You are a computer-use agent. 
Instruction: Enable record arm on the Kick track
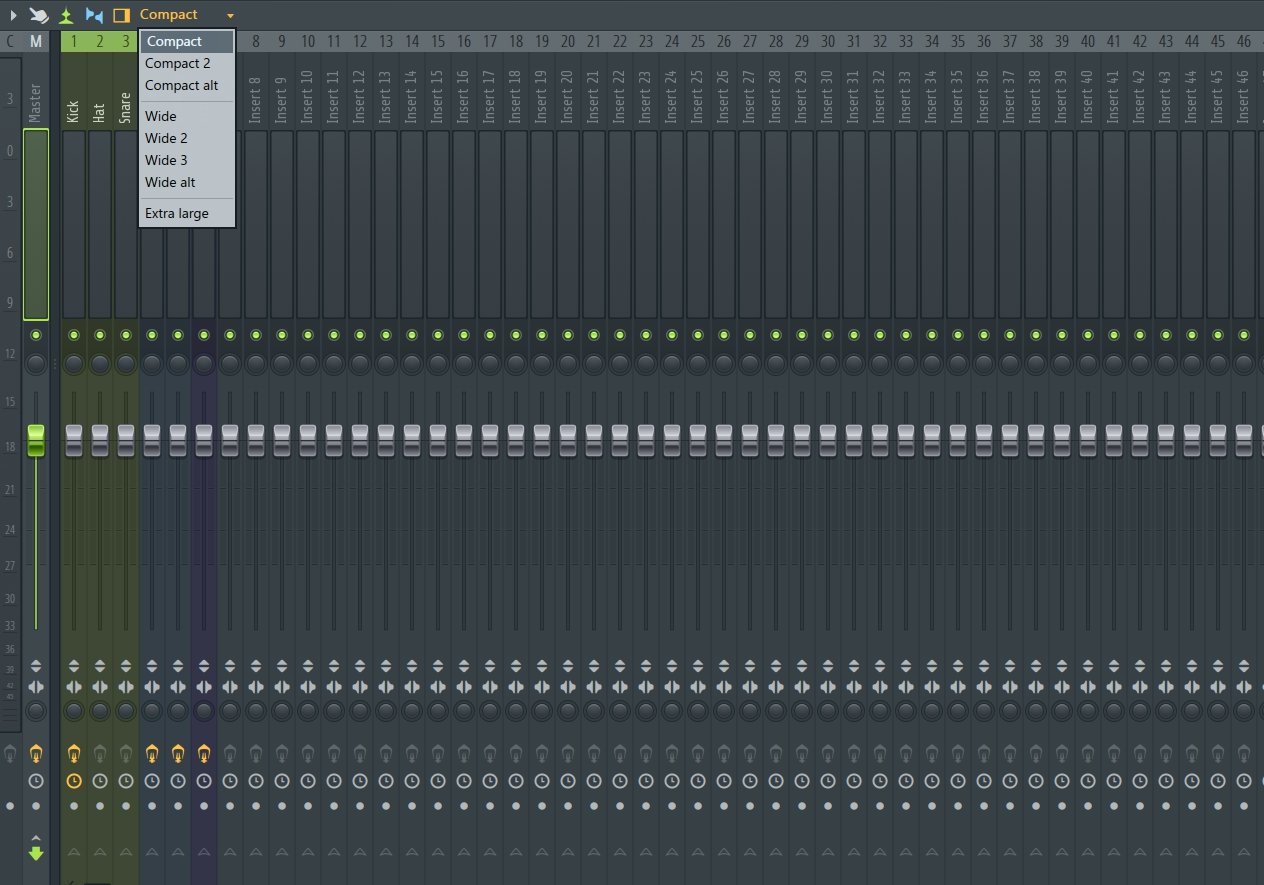tap(74, 805)
